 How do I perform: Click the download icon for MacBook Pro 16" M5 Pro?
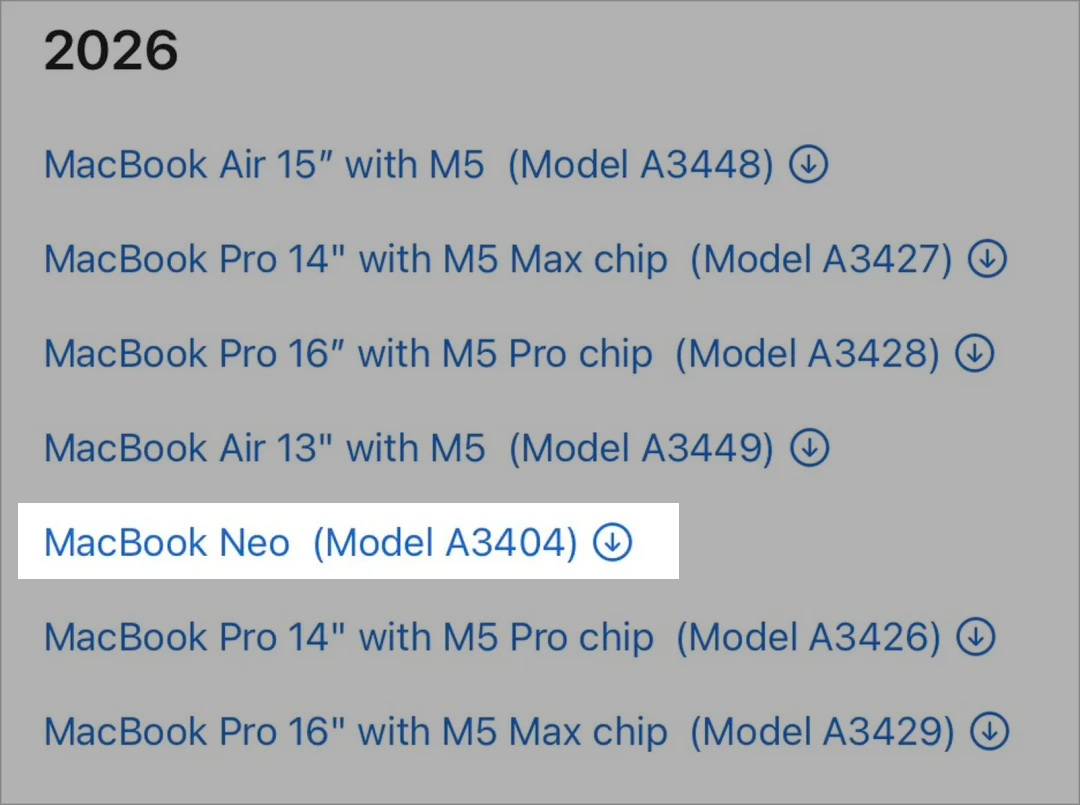[x=973, y=353]
